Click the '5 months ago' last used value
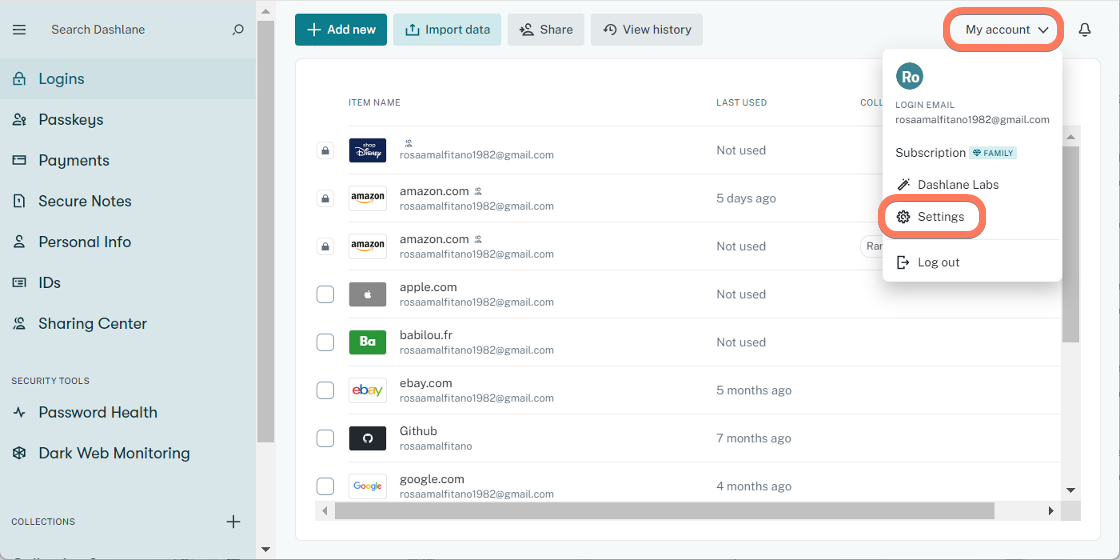 tap(754, 390)
